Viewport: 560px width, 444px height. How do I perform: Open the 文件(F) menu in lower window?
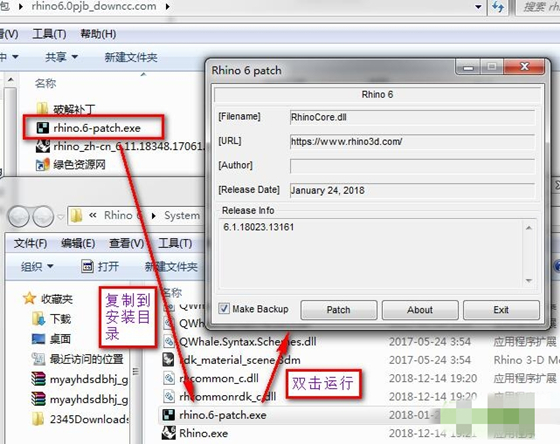point(30,244)
